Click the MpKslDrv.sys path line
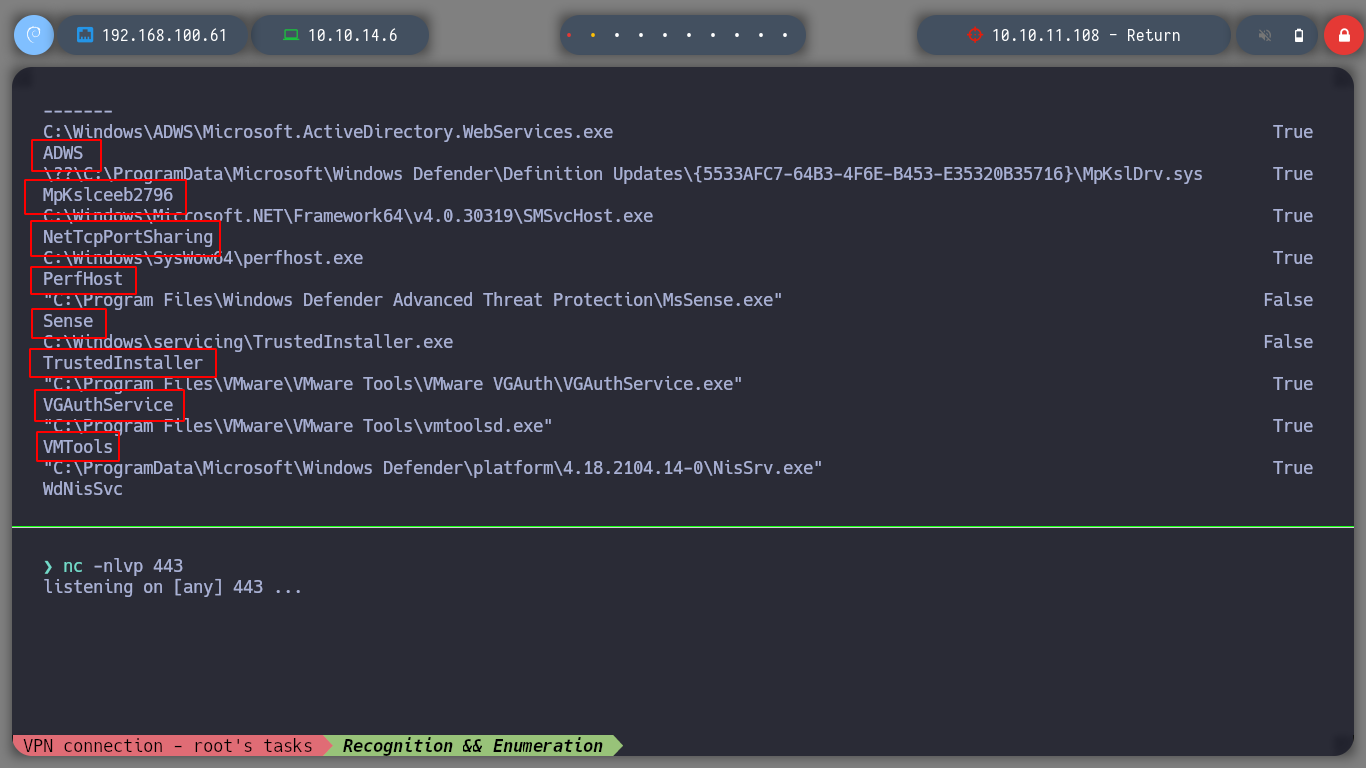 [x=623, y=174]
